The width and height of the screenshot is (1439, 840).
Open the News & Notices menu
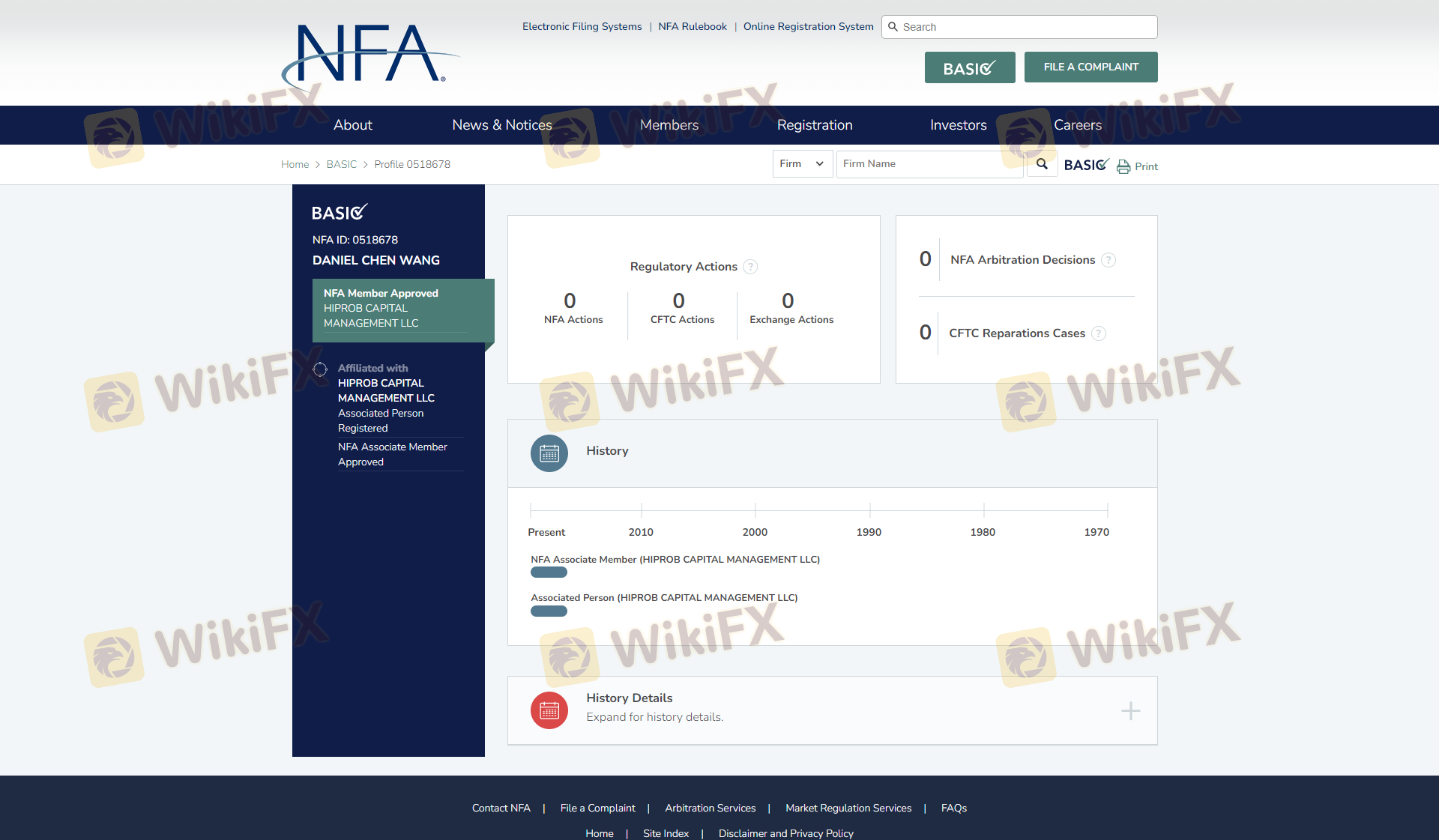coord(501,125)
